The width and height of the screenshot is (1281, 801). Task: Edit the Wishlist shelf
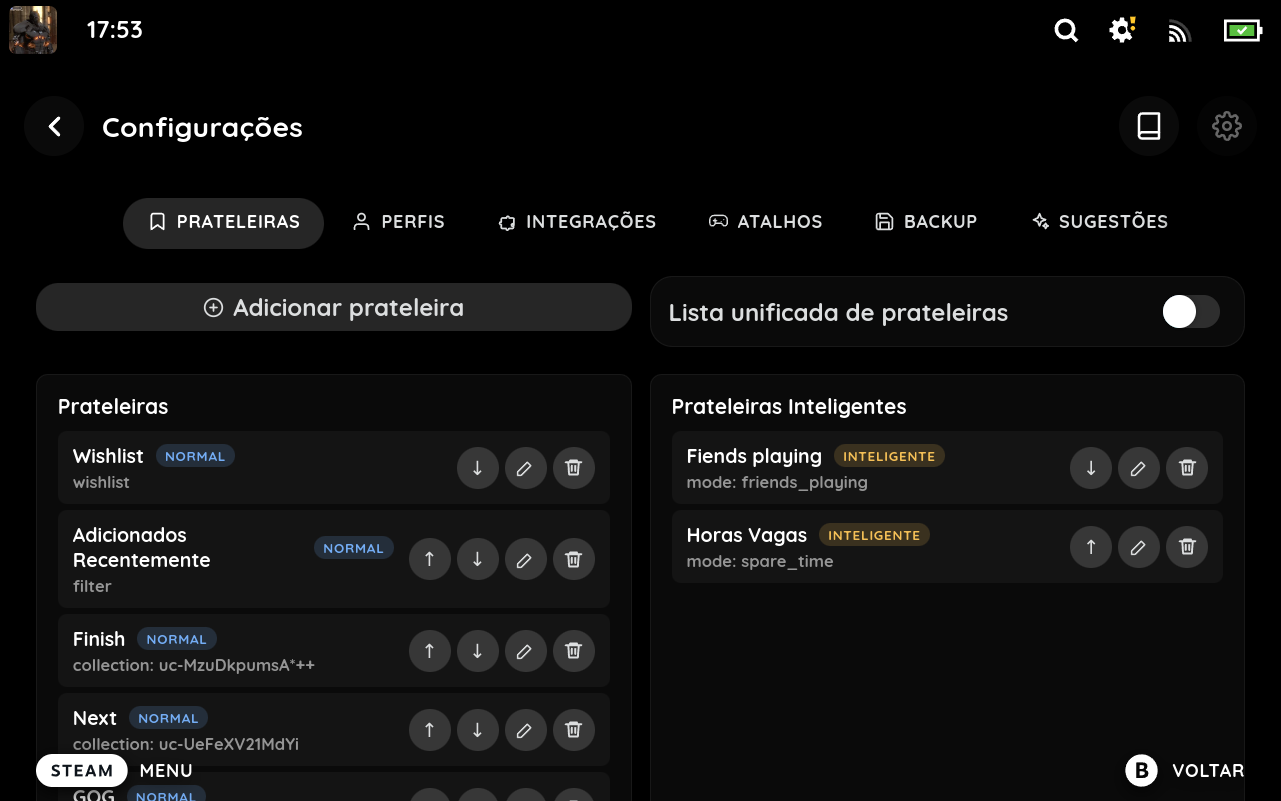pos(526,468)
